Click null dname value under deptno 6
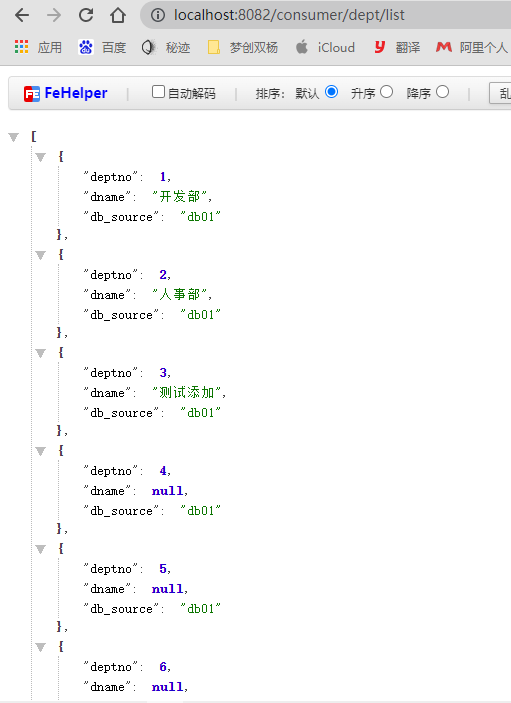Screen dimensions: 511x703 click(167, 687)
